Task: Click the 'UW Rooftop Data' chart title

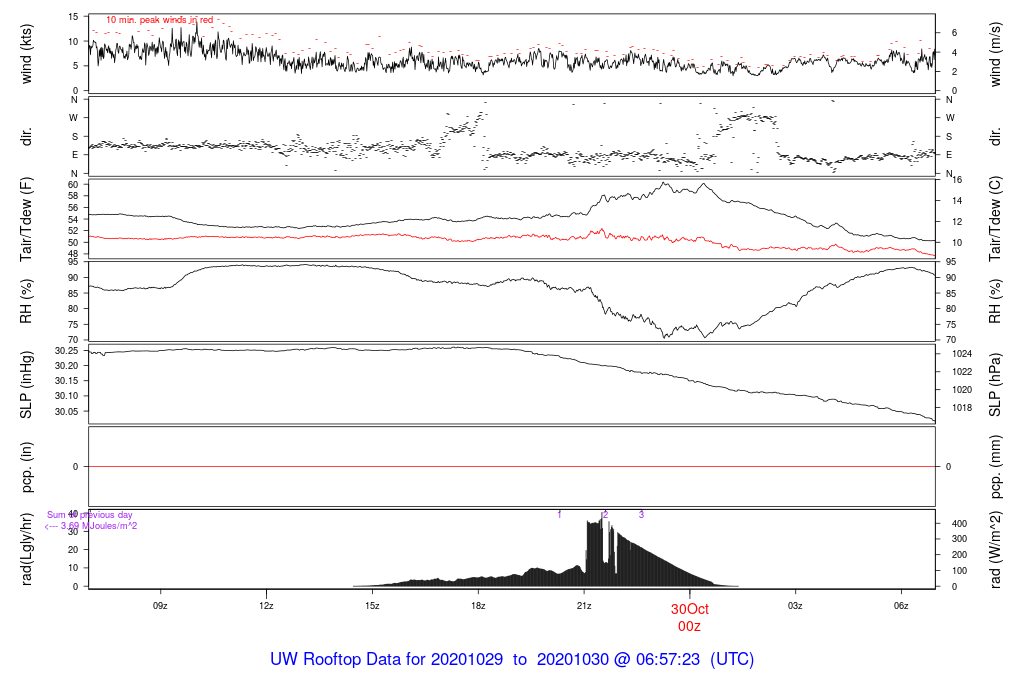Action: click(512, 660)
